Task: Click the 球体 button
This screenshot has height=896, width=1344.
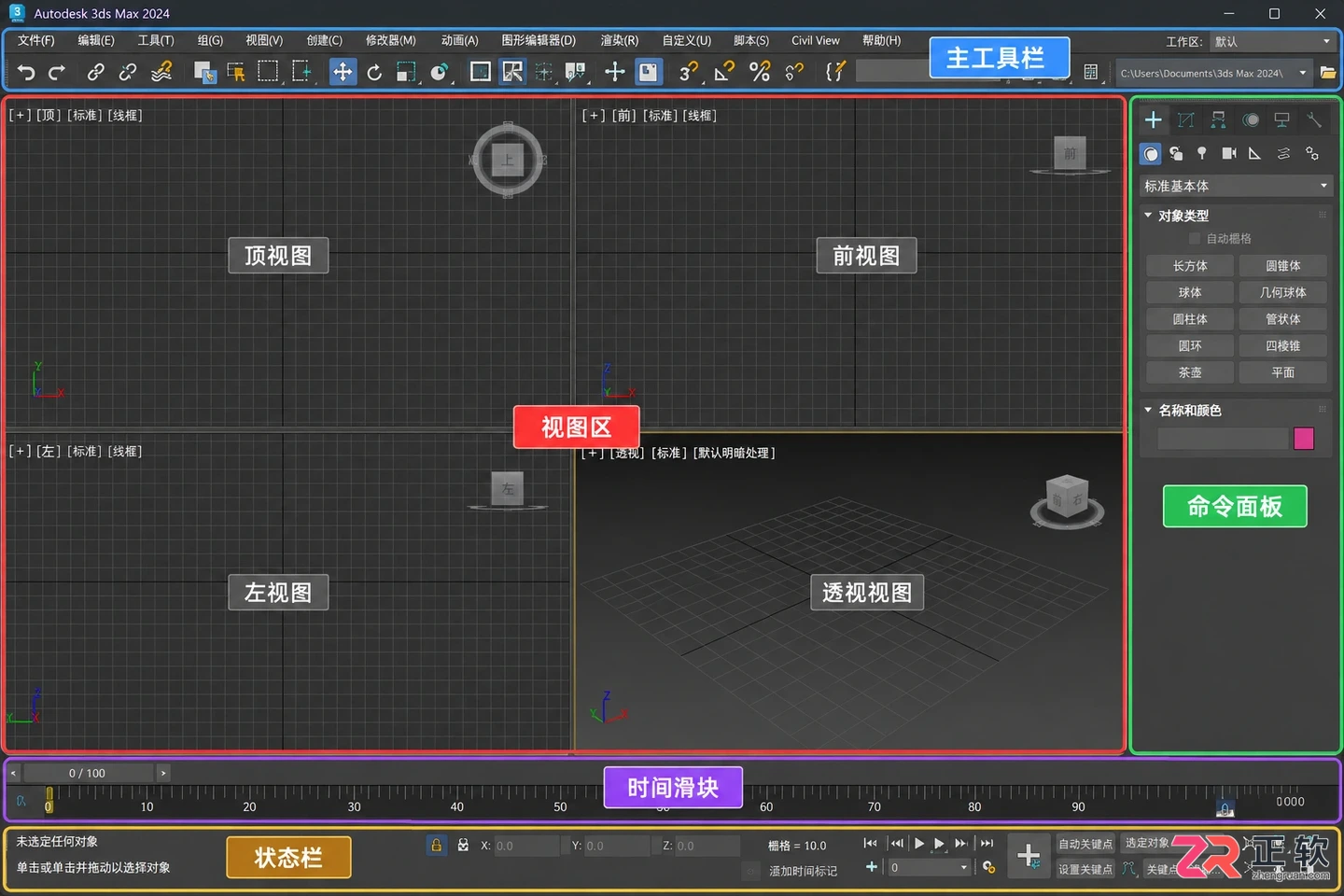Action: (1190, 292)
